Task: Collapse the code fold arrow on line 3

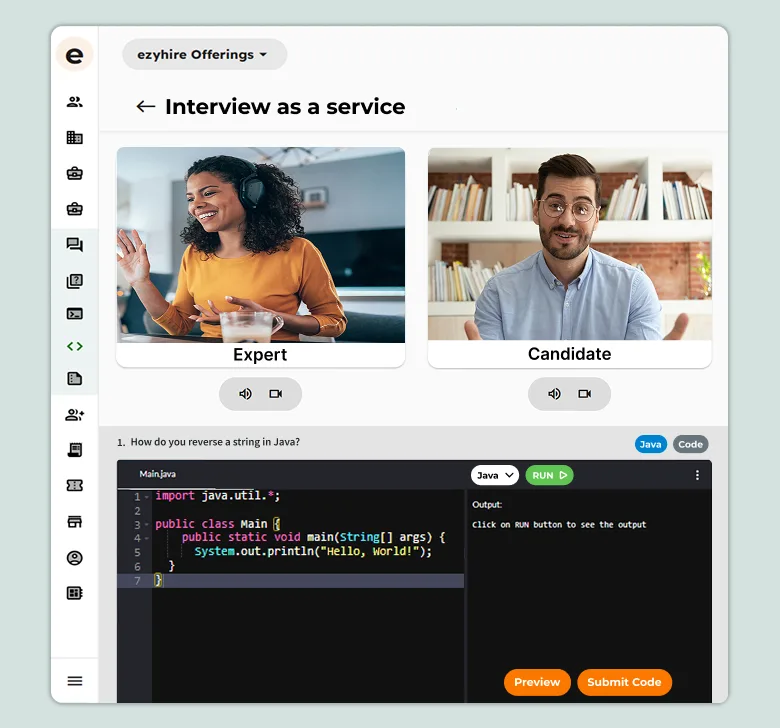Action: coord(147,525)
